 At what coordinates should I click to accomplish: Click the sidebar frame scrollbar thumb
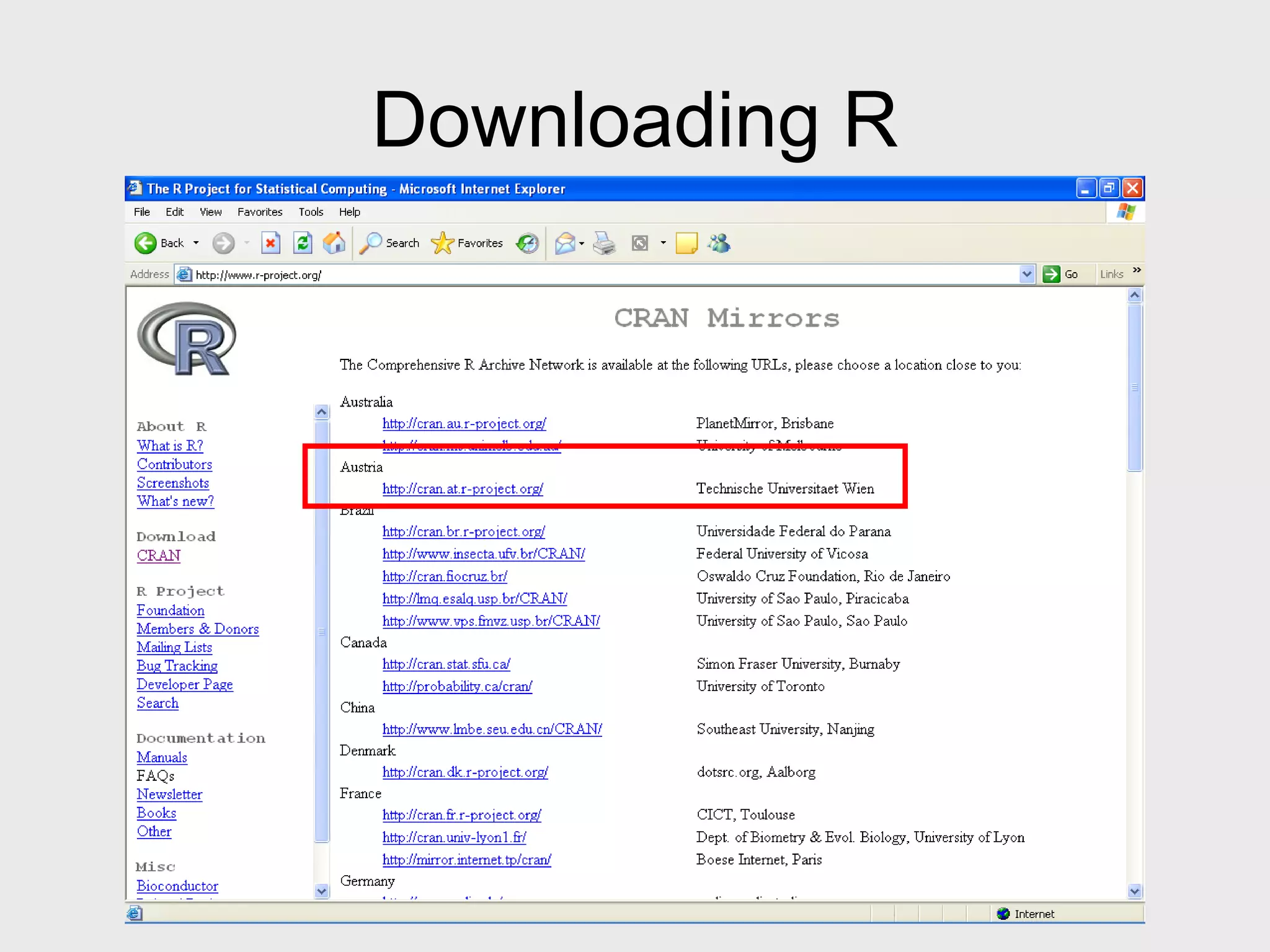pyautogui.click(x=322, y=632)
